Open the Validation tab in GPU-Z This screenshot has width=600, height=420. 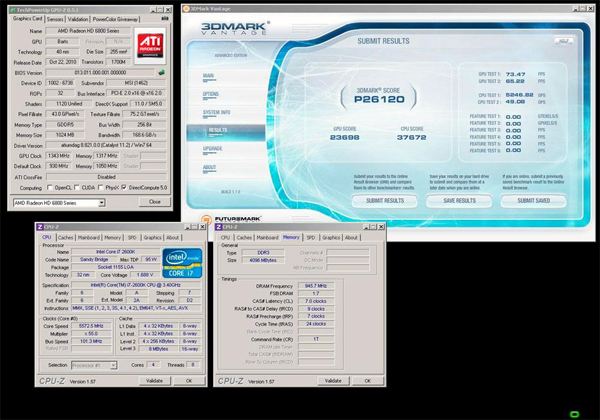click(x=78, y=19)
